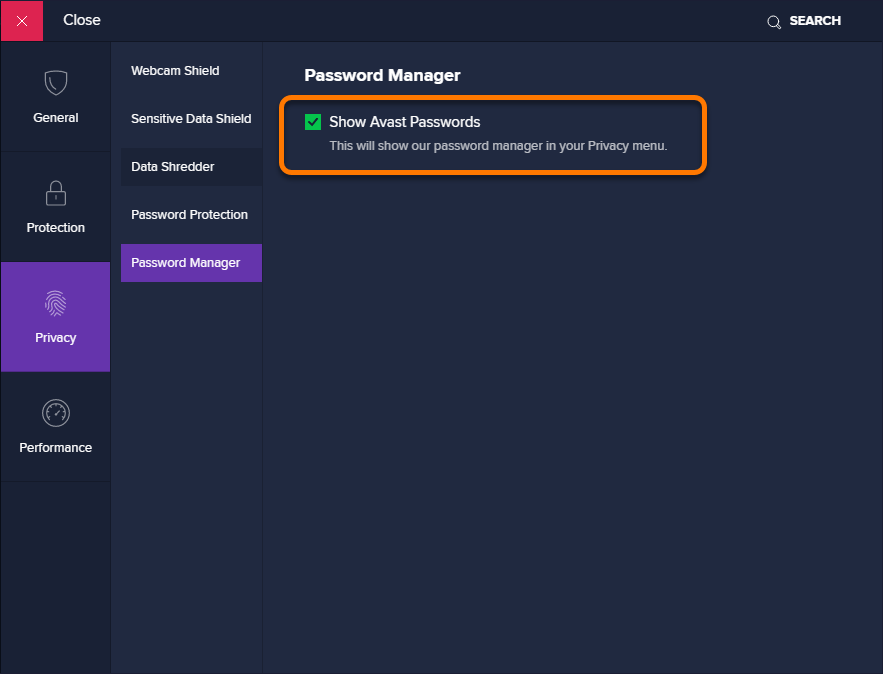The height and width of the screenshot is (674, 883).
Task: Click the red X close icon
Action: tap(21, 20)
